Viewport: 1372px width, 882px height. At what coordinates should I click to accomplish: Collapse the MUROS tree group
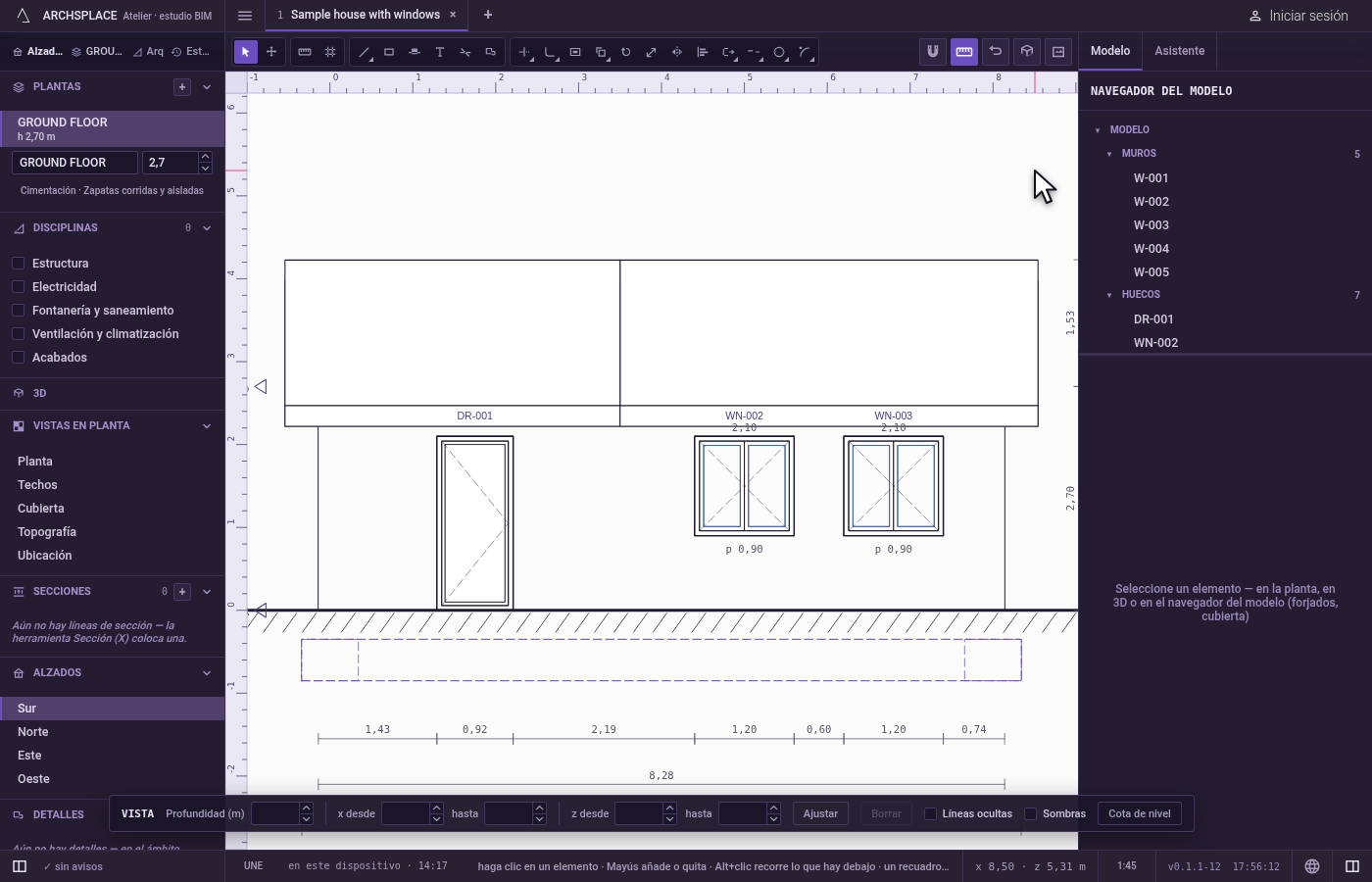pyautogui.click(x=1109, y=154)
